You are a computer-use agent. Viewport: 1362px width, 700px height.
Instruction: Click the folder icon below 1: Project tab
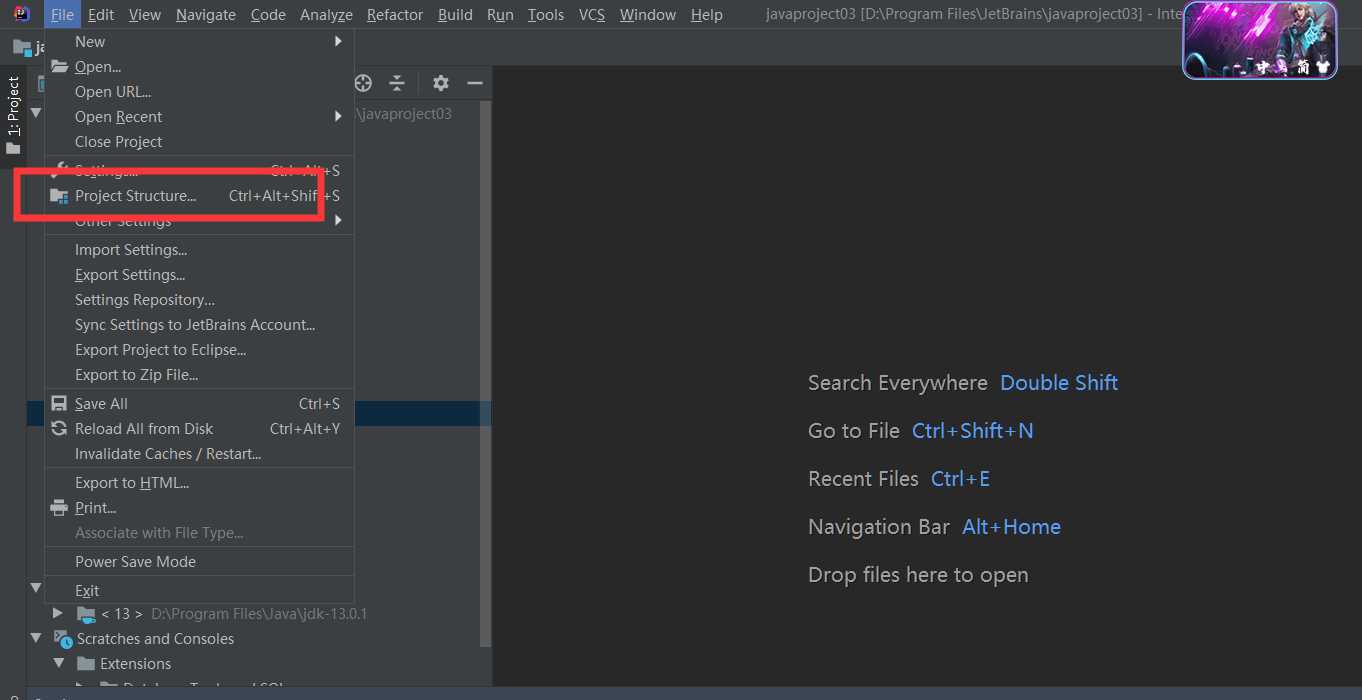(x=13, y=149)
